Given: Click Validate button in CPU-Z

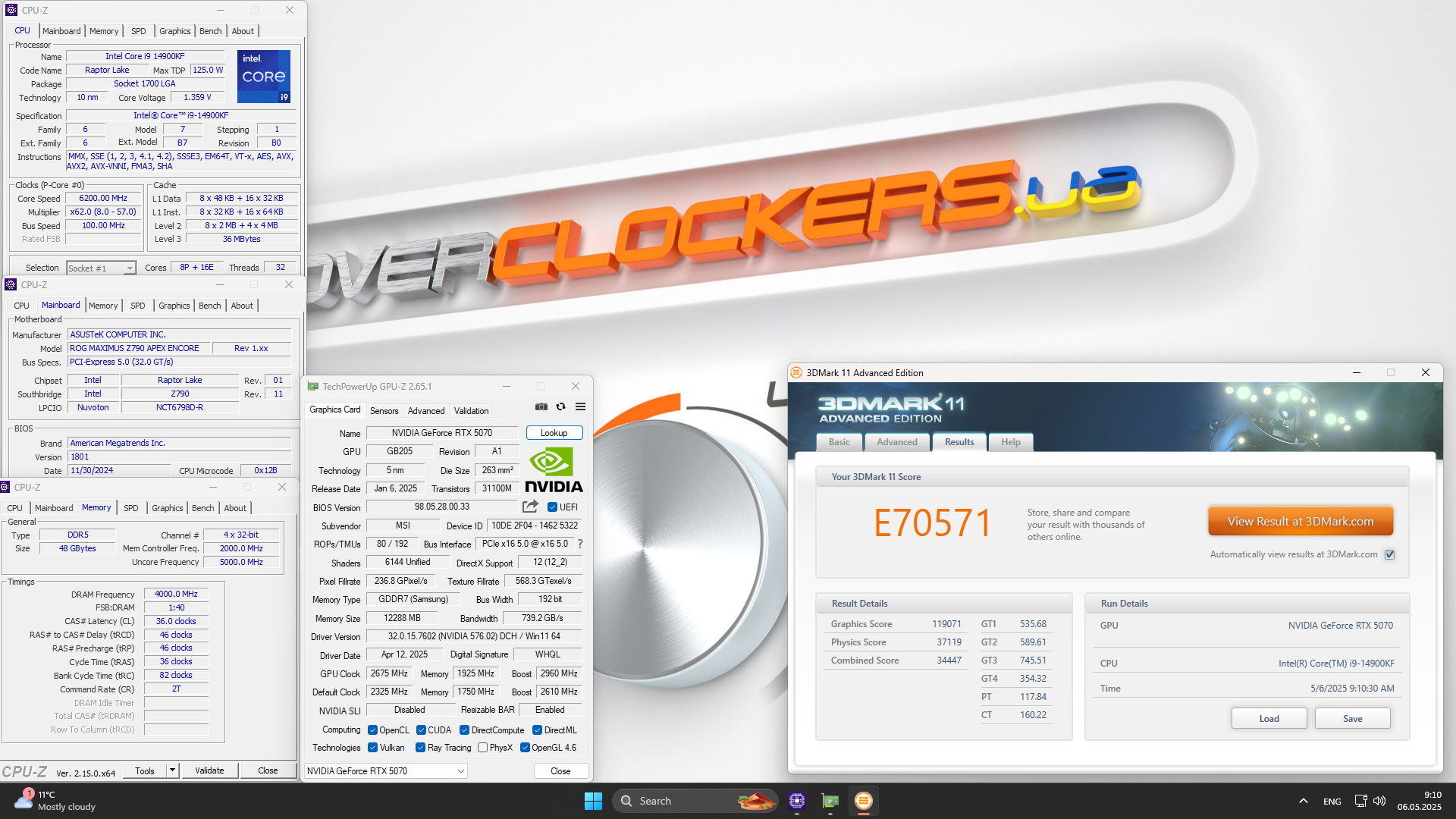Looking at the screenshot, I should click(209, 770).
